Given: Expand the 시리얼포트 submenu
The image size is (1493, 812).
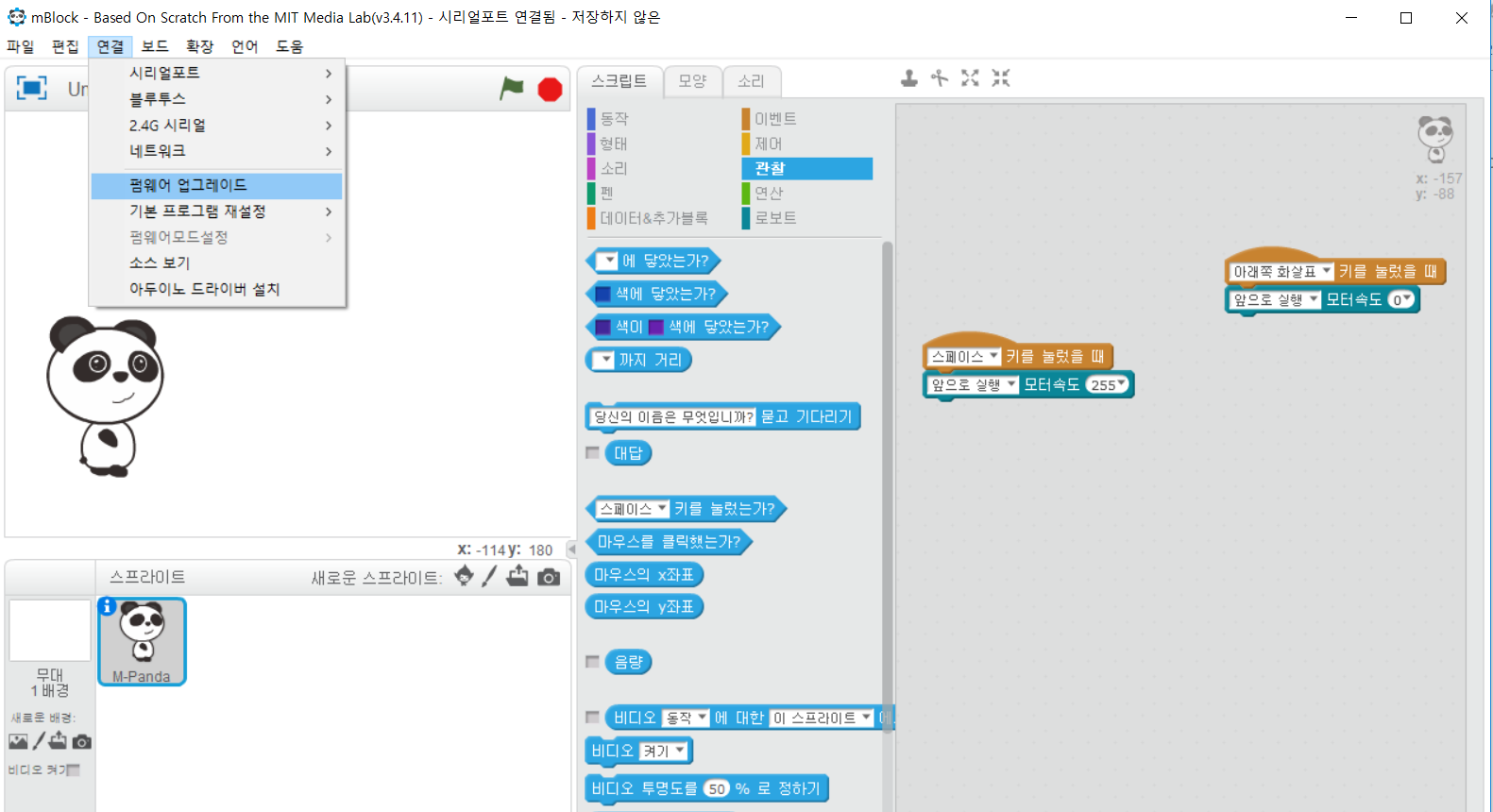Looking at the screenshot, I should click(x=217, y=73).
